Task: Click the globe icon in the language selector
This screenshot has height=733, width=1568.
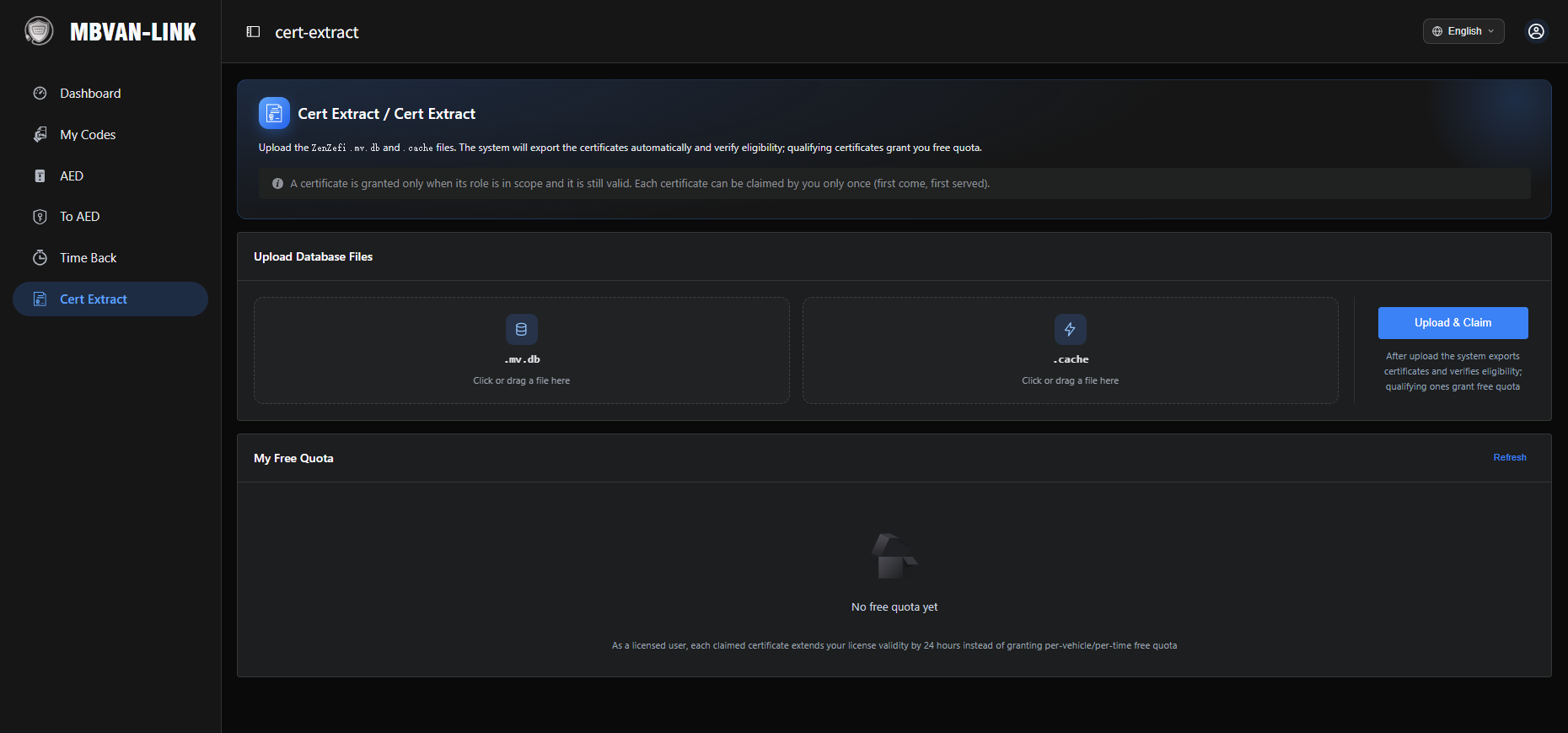Action: coord(1437,31)
